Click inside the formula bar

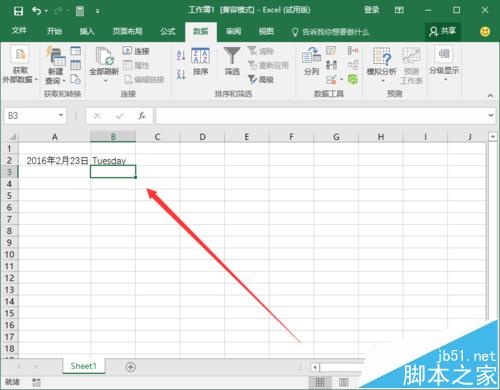[x=321, y=116]
